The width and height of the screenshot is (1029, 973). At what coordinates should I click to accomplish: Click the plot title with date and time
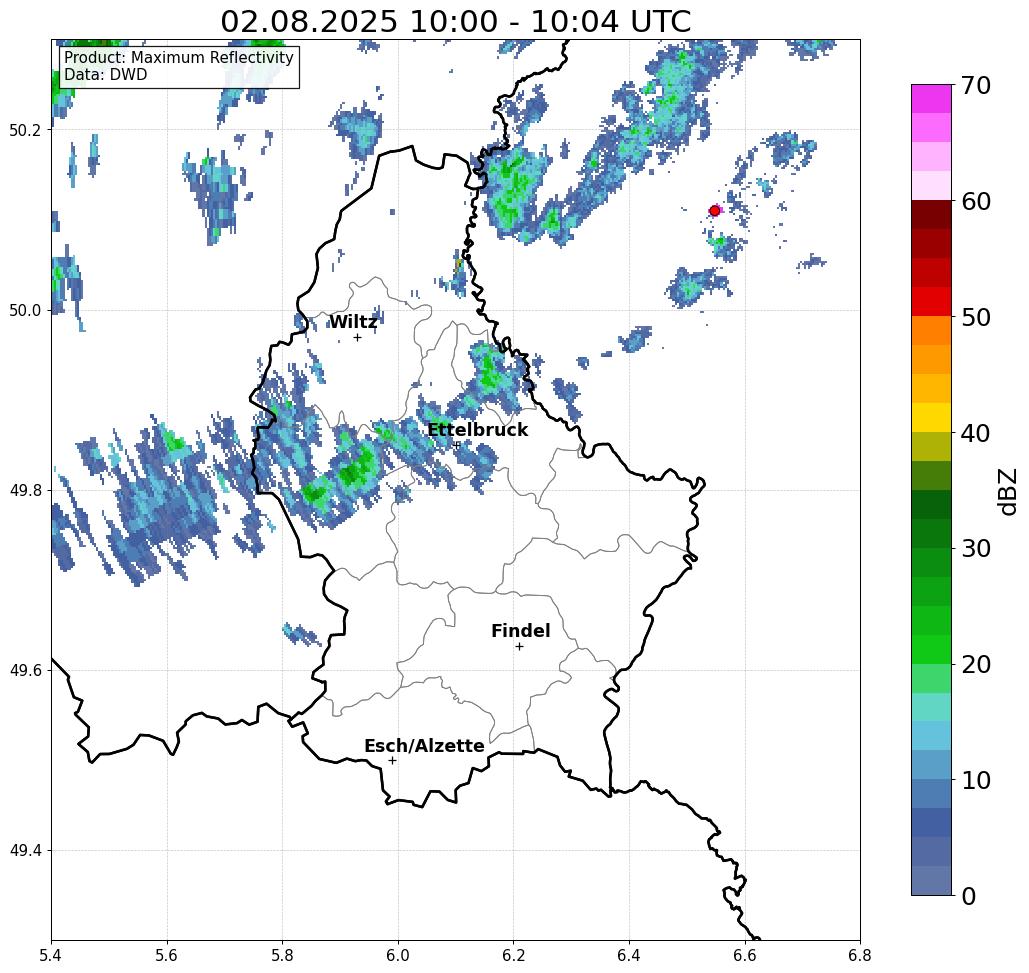[x=455, y=22]
